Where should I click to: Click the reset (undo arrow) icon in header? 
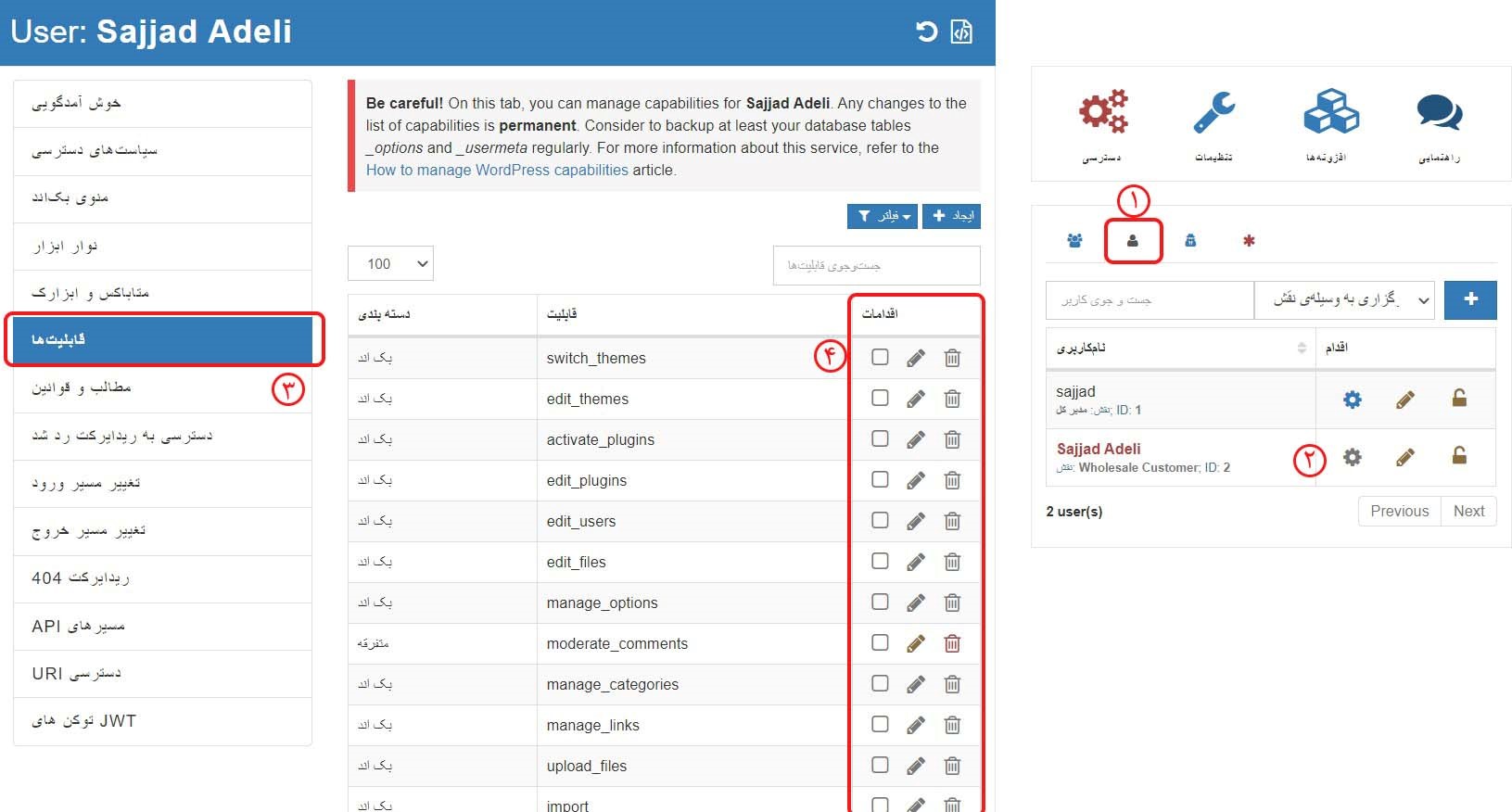coord(926,32)
